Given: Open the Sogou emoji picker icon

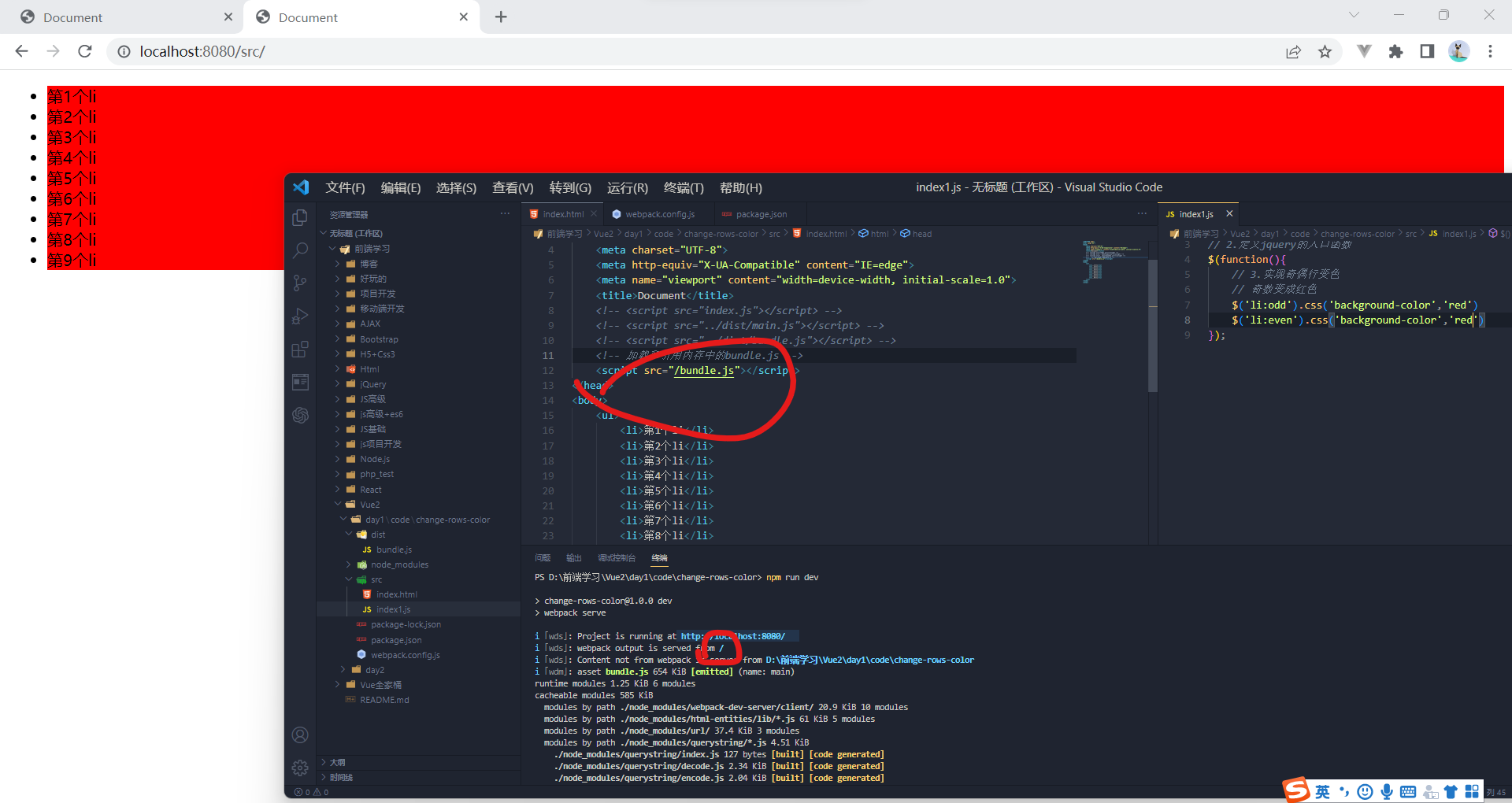Looking at the screenshot, I should (x=1366, y=791).
